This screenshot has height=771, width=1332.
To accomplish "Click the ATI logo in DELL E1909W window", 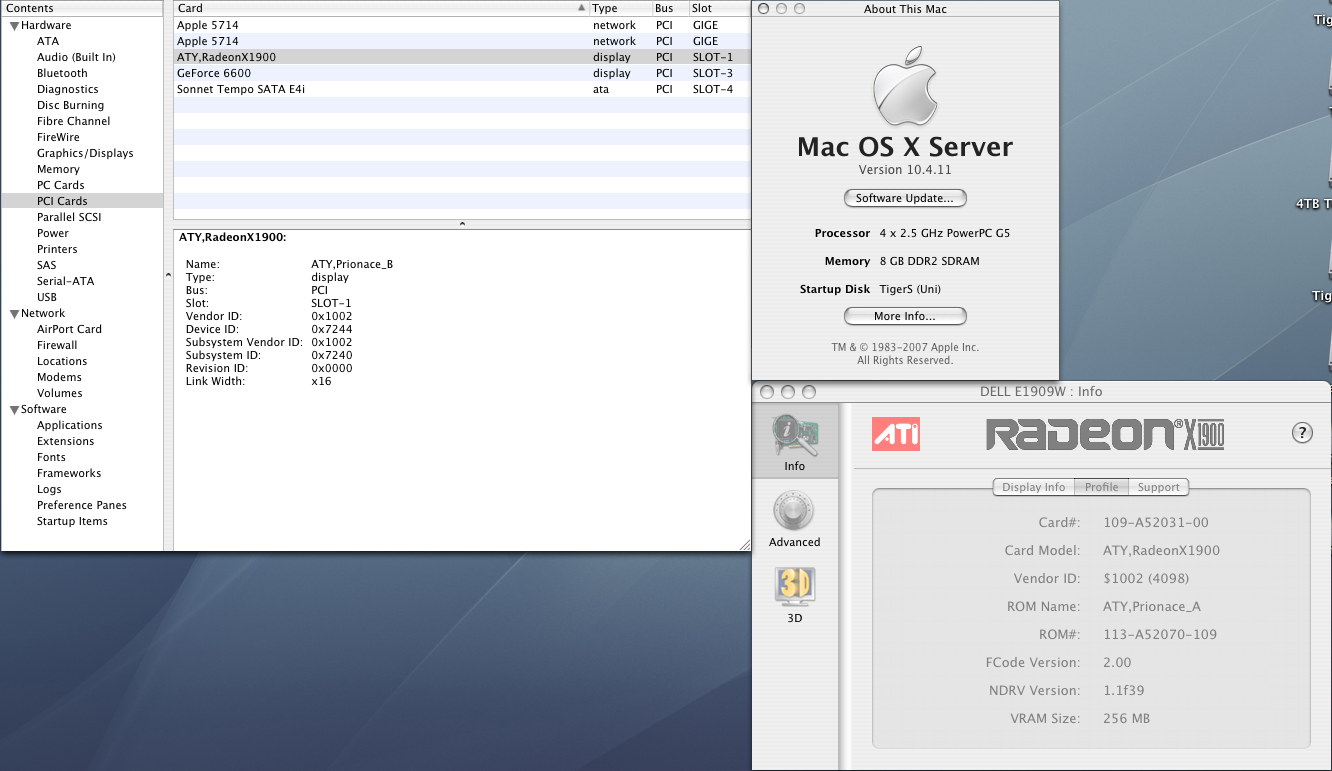I will click(896, 434).
